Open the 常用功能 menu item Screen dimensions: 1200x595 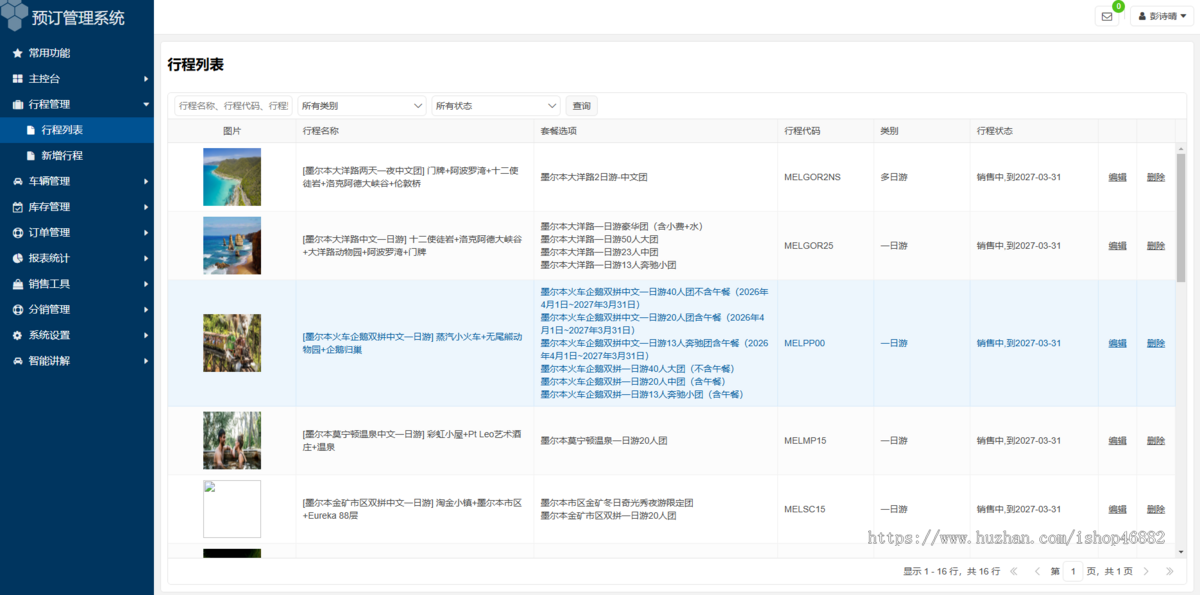(77, 53)
